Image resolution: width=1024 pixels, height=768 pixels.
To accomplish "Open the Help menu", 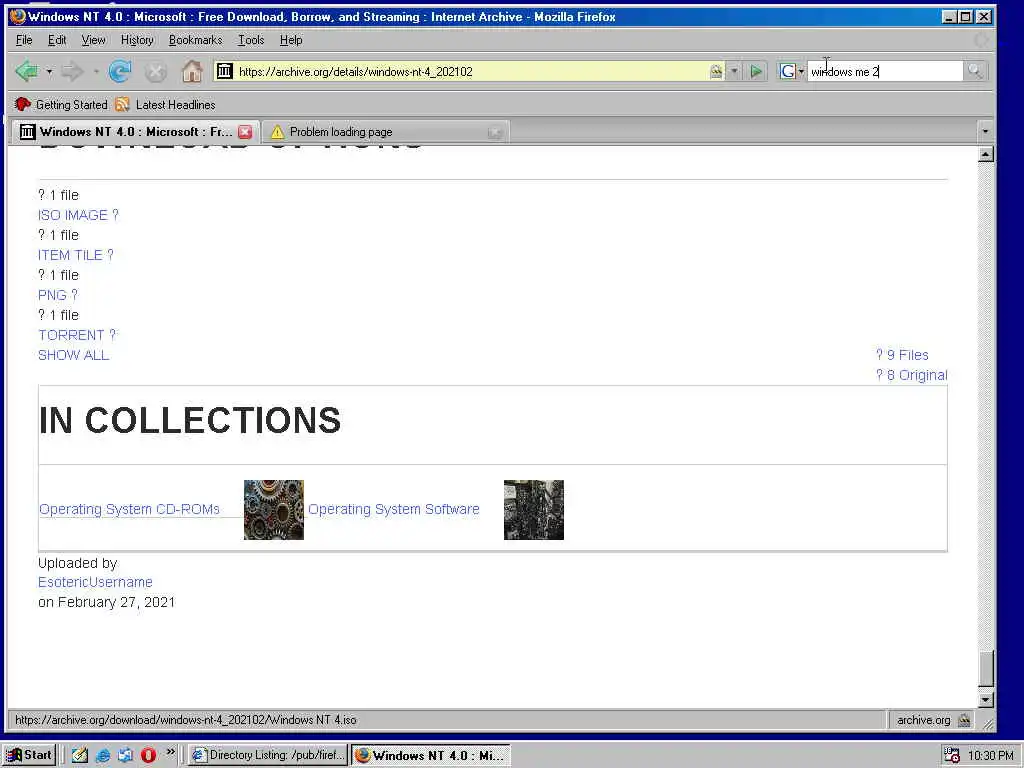I will (x=291, y=40).
